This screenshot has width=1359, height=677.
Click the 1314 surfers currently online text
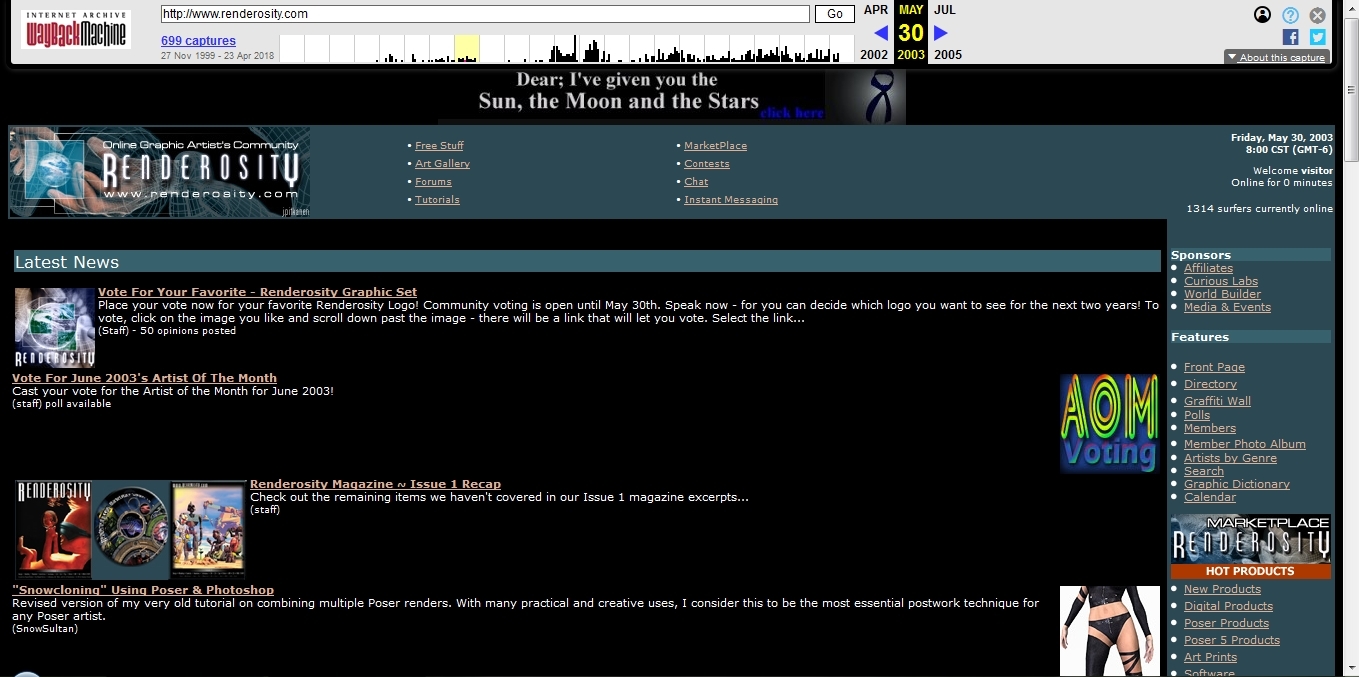point(1259,209)
